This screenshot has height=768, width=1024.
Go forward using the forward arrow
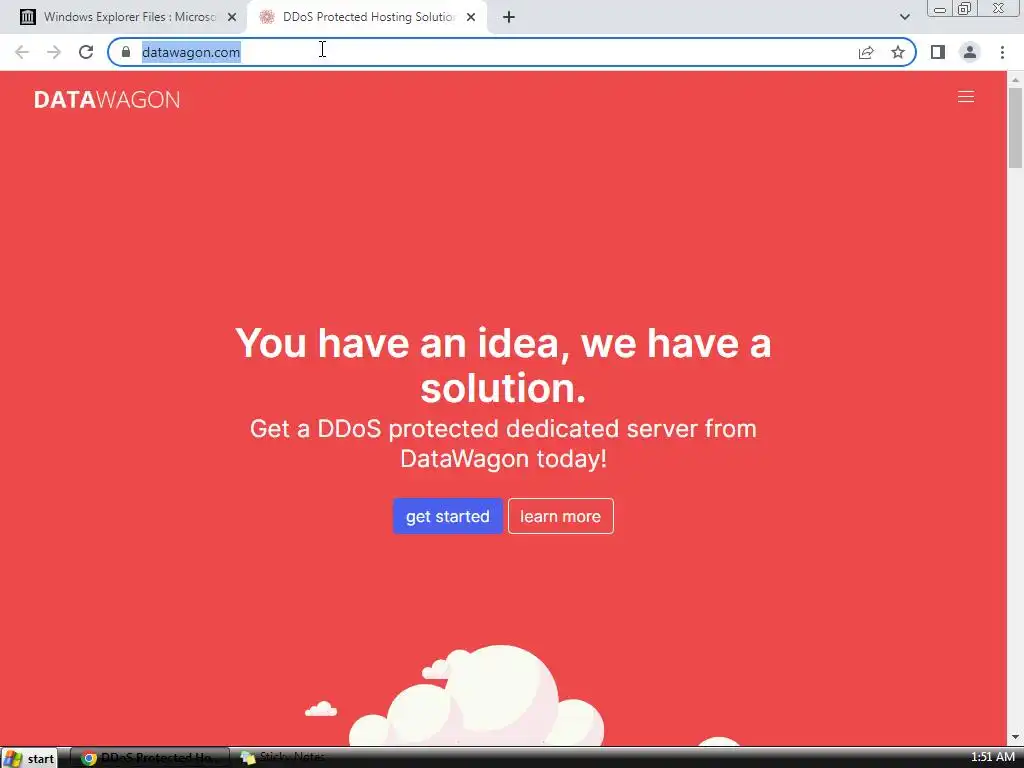tap(54, 52)
